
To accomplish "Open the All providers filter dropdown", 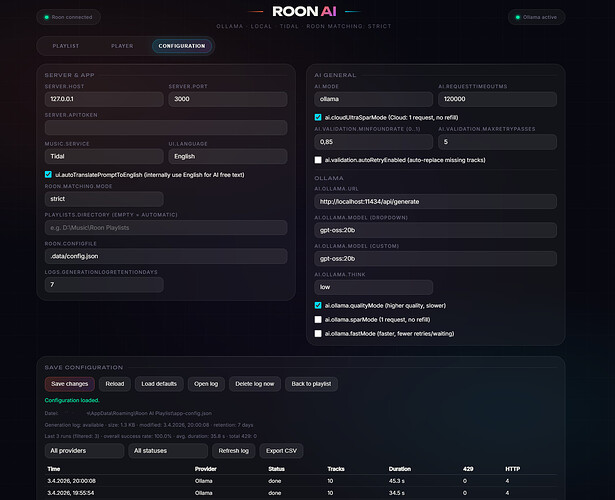I will point(84,451).
